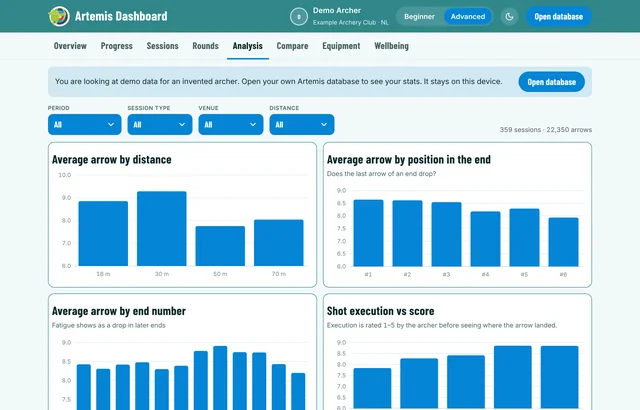The width and height of the screenshot is (640, 410).
Task: Click the tallest bar in end number chart
Action: click(220, 378)
